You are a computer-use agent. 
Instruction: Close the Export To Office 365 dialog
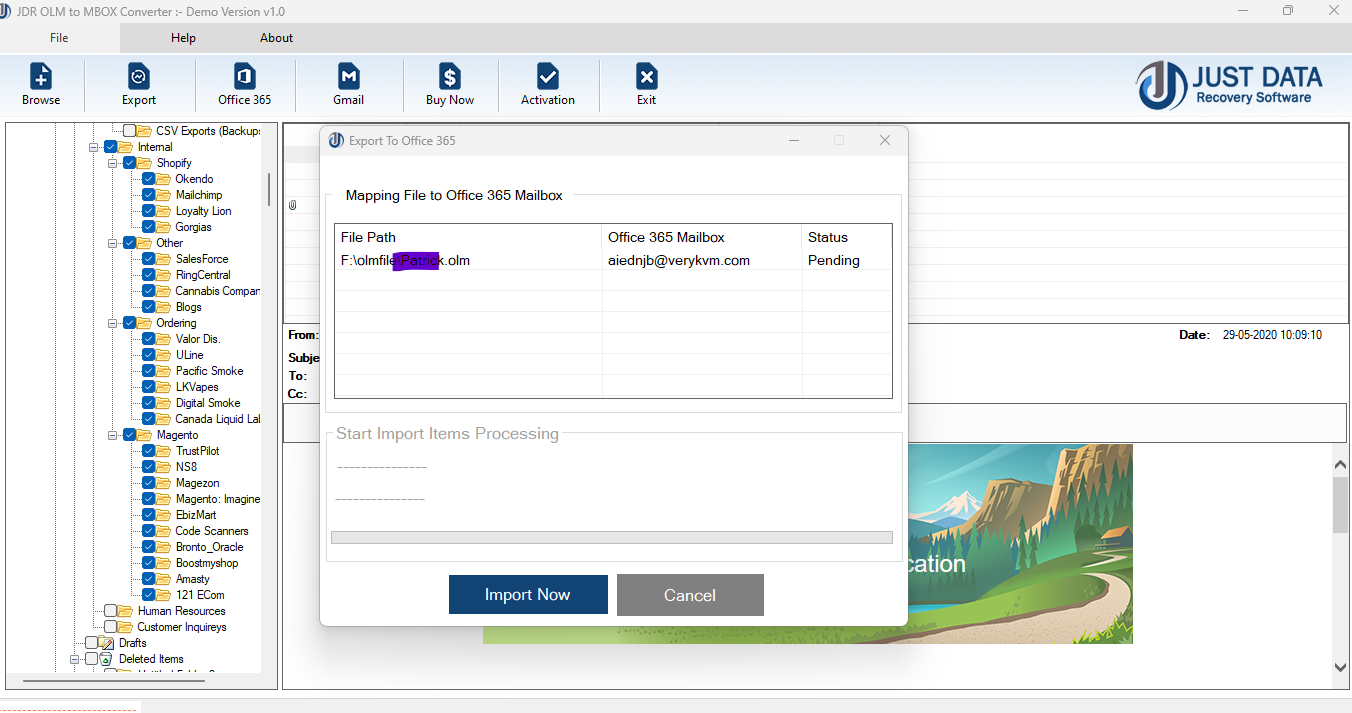click(884, 141)
